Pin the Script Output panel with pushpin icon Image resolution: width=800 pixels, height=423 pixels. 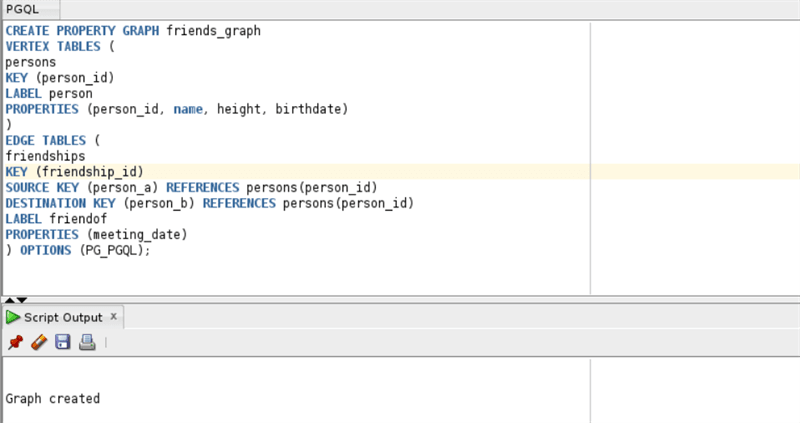[x=15, y=342]
